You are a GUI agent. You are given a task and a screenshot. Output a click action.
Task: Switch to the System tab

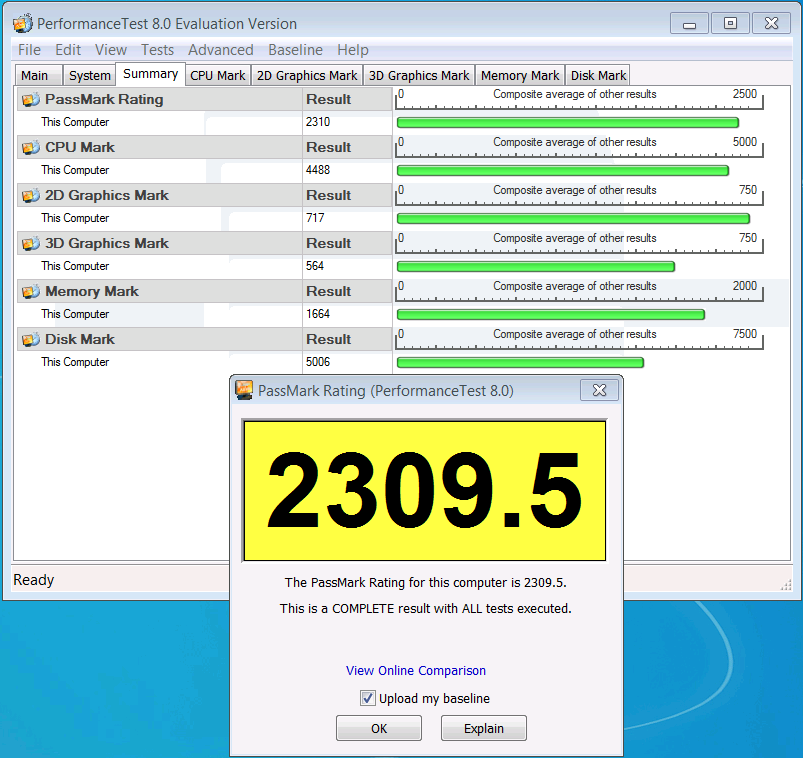coord(89,75)
